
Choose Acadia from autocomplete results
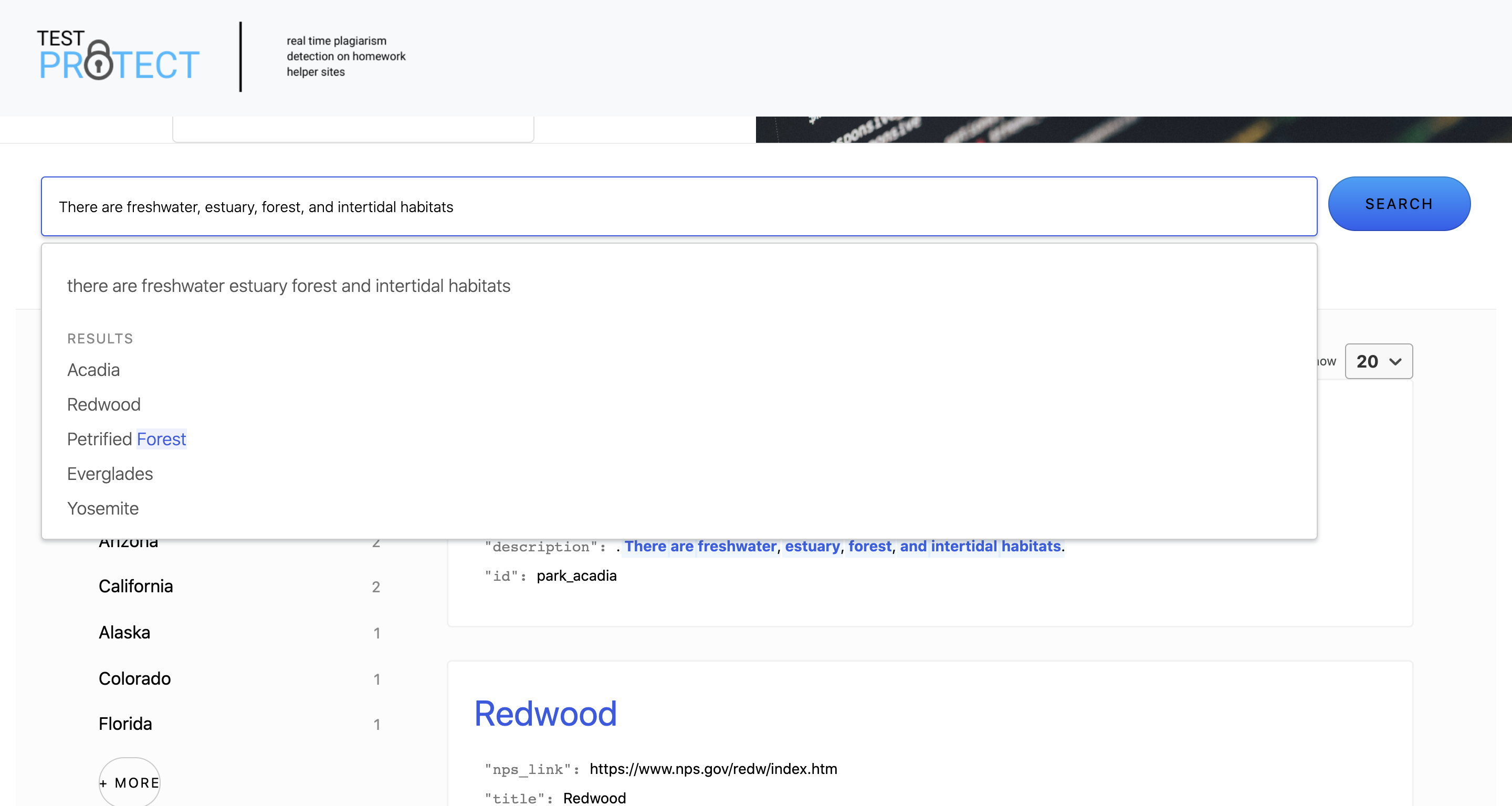[x=93, y=370]
